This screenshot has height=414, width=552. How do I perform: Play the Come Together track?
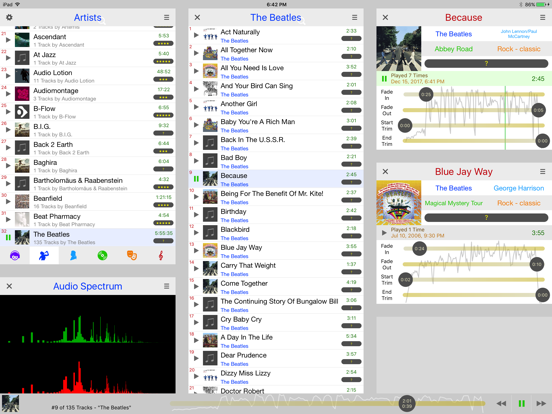click(x=196, y=287)
